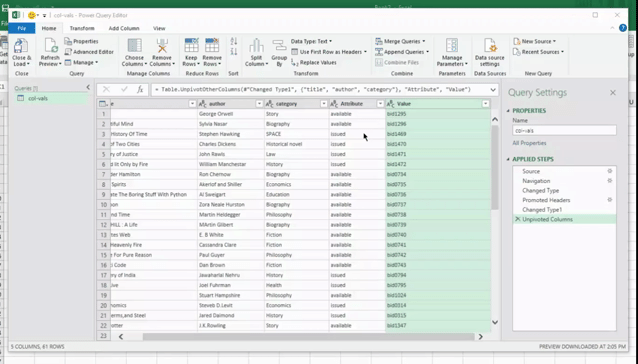Viewport: 638px width, 364px height.
Task: Open the Navigation step settings gear
Action: click(610, 181)
